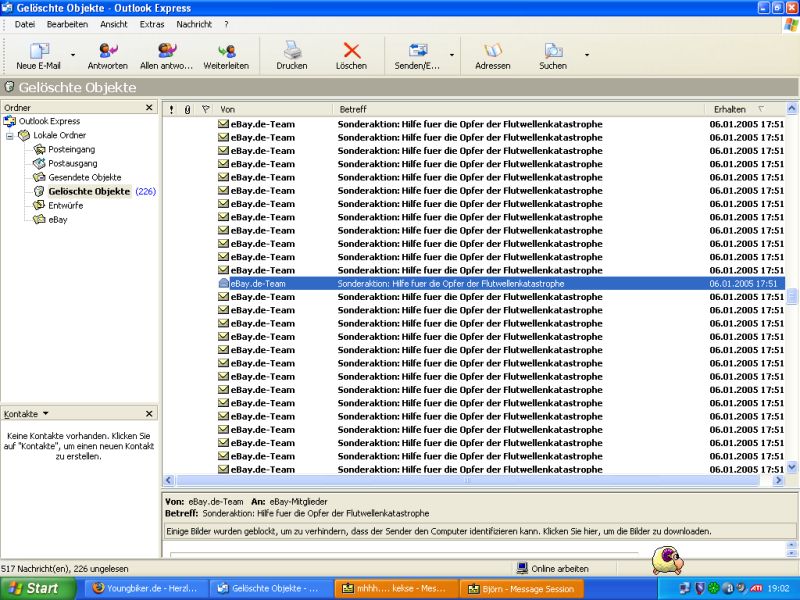Select Outlook Express root in folder tree
Screen dimensions: 800x600
[x=49, y=121]
